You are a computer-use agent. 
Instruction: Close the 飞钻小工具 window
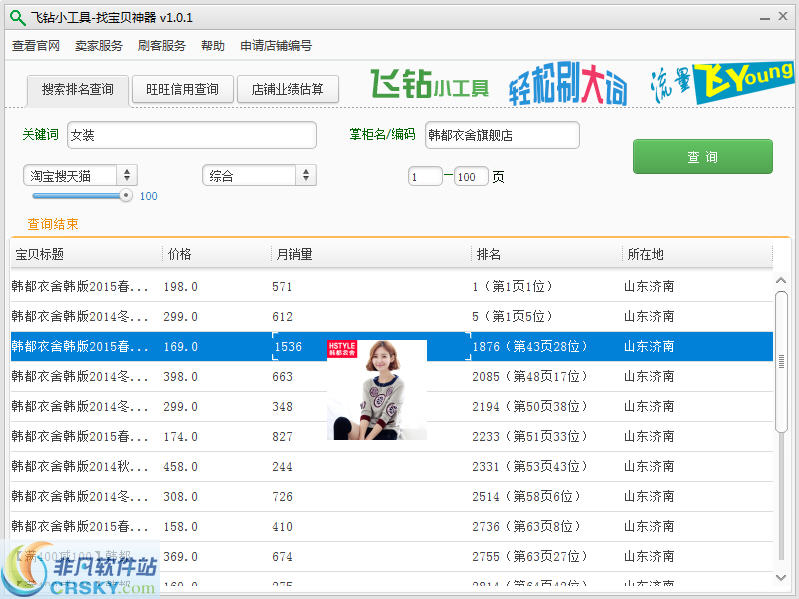783,16
